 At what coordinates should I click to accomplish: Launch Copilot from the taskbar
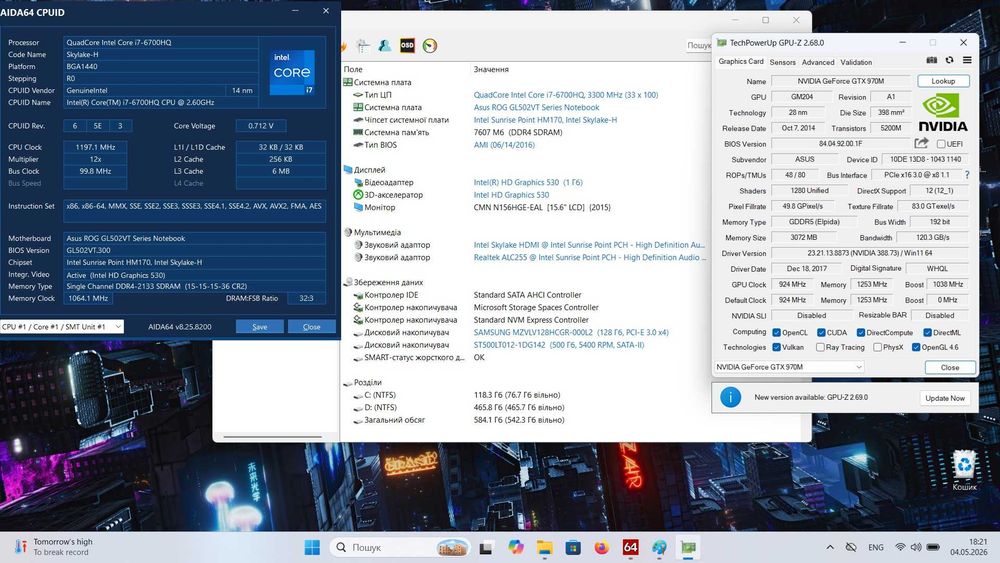point(515,547)
